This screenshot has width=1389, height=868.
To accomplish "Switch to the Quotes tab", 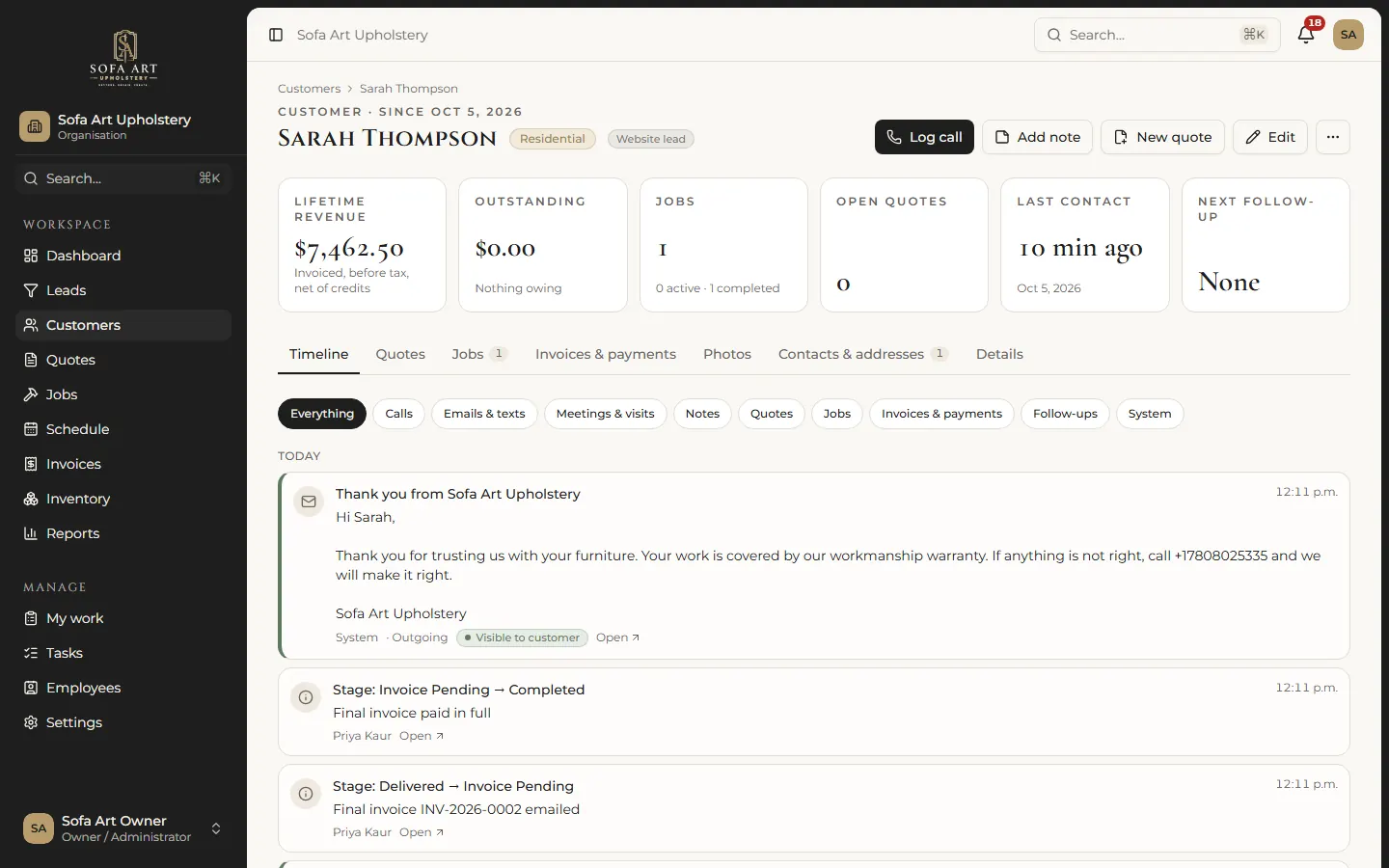I will pyautogui.click(x=400, y=354).
